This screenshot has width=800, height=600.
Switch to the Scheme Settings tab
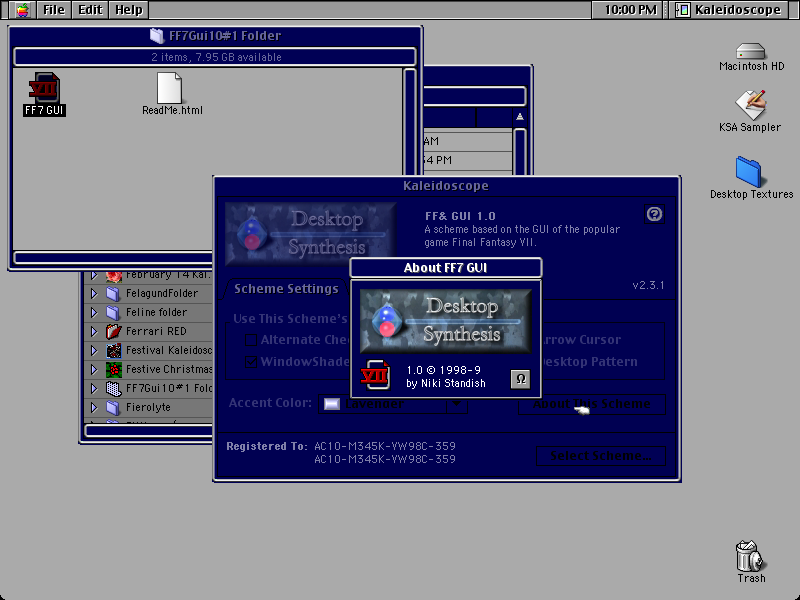[x=286, y=289]
